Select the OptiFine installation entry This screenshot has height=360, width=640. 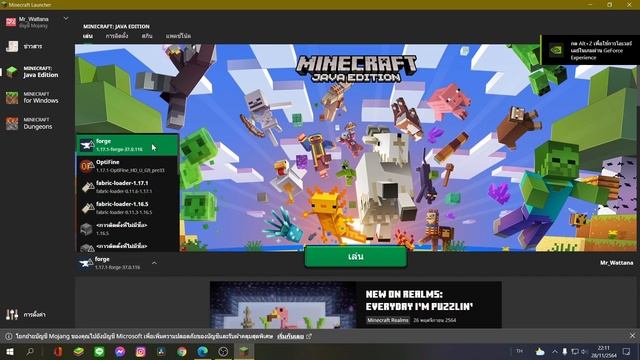pyautogui.click(x=127, y=166)
